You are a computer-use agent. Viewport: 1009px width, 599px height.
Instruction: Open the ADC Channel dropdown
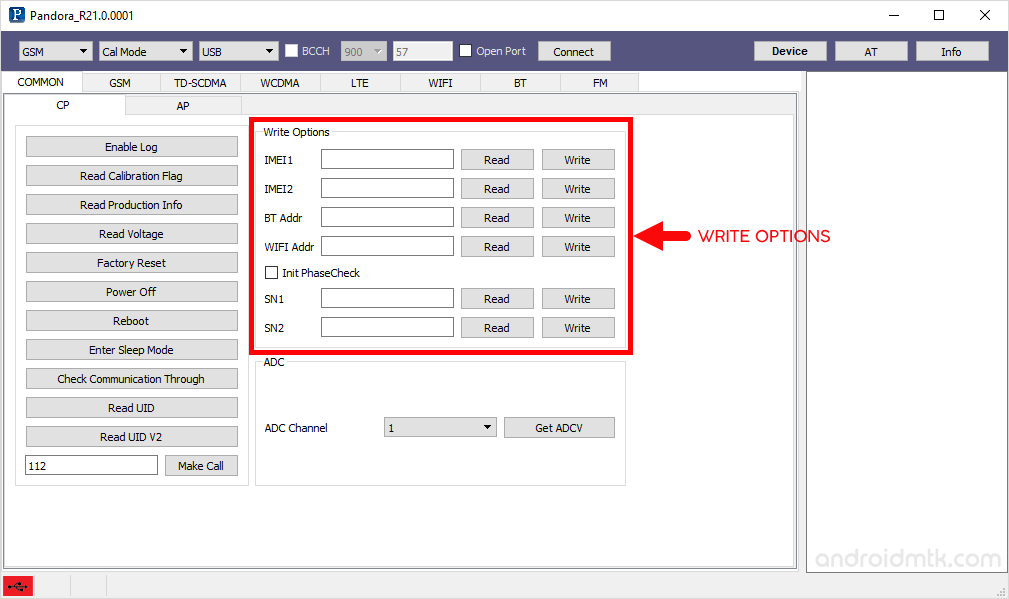click(x=440, y=427)
